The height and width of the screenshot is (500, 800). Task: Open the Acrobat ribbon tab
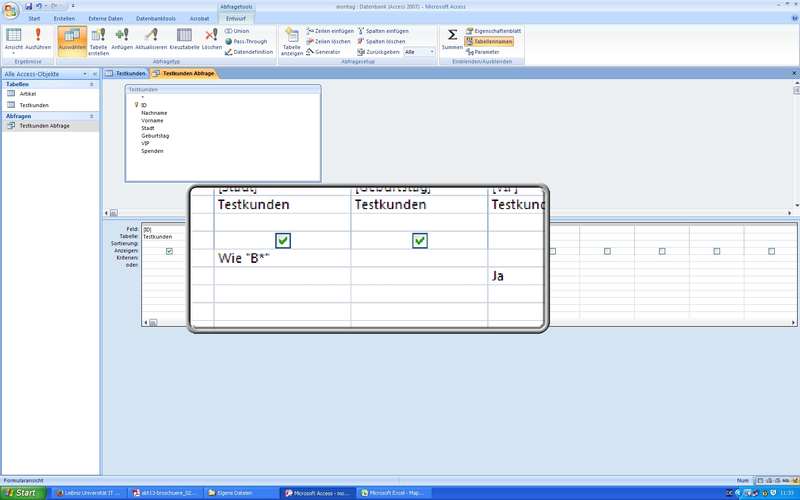pyautogui.click(x=199, y=19)
